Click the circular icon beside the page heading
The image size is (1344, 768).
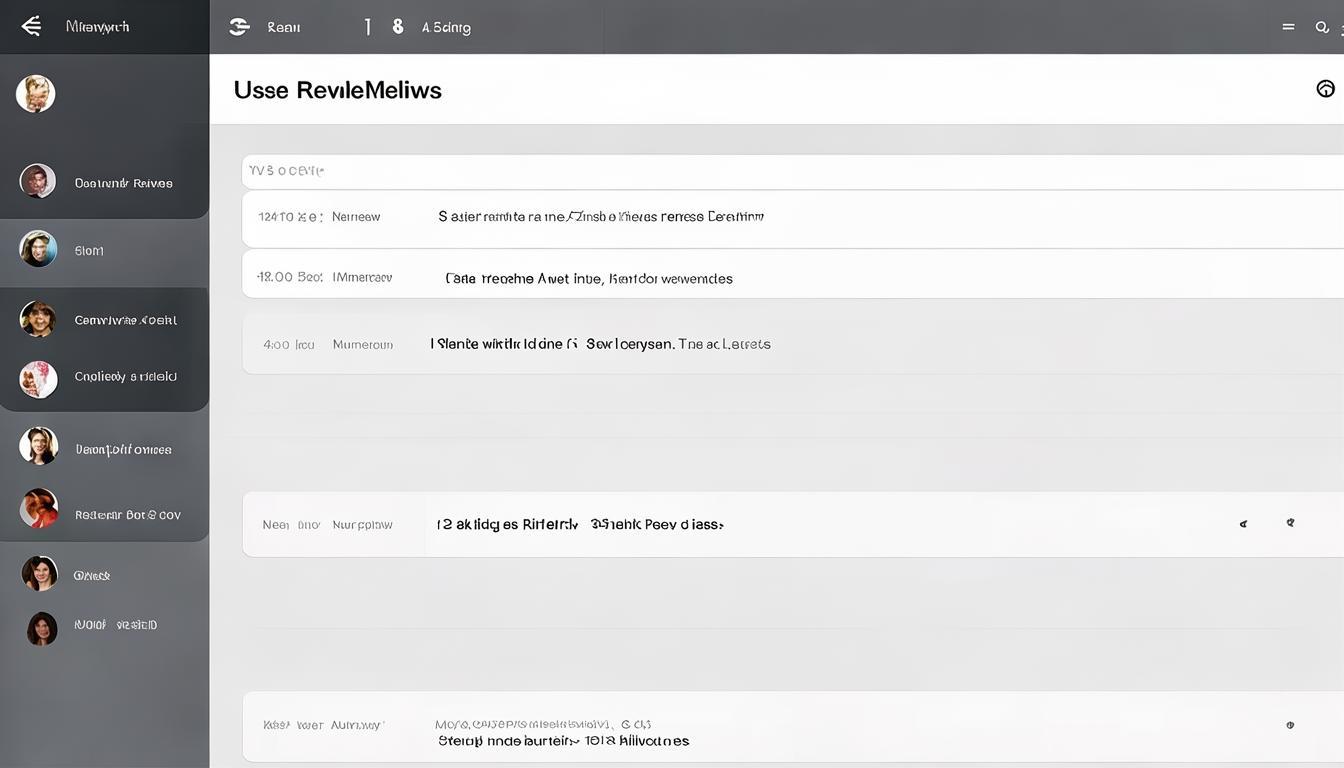pos(1325,89)
